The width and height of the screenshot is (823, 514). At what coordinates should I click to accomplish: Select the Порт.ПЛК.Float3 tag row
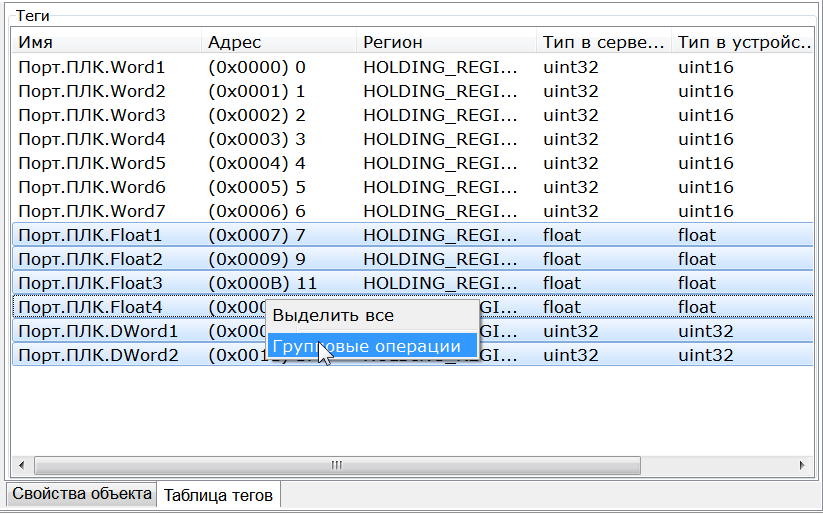coord(90,283)
